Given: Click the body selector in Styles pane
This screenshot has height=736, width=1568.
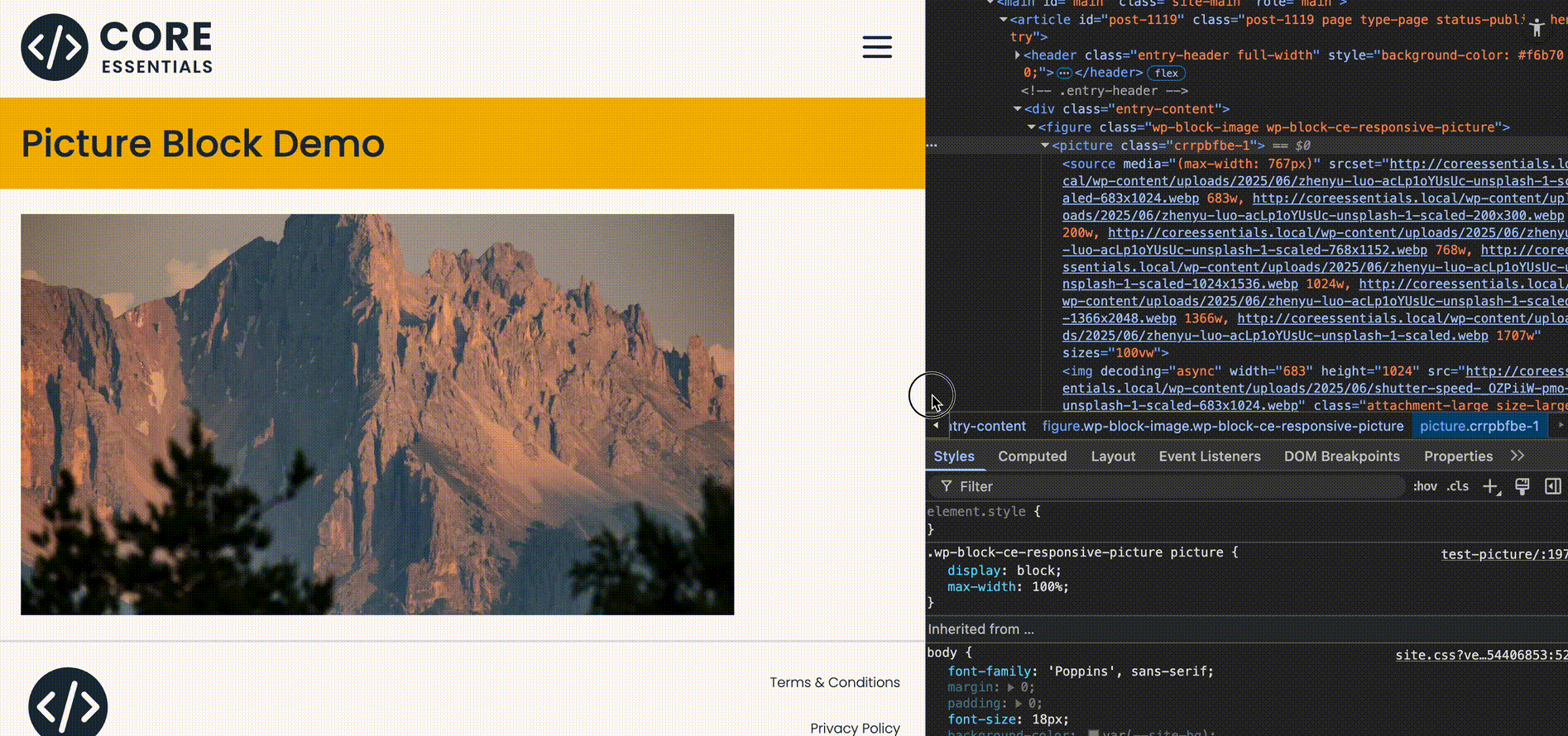Looking at the screenshot, I should click(x=942, y=652).
